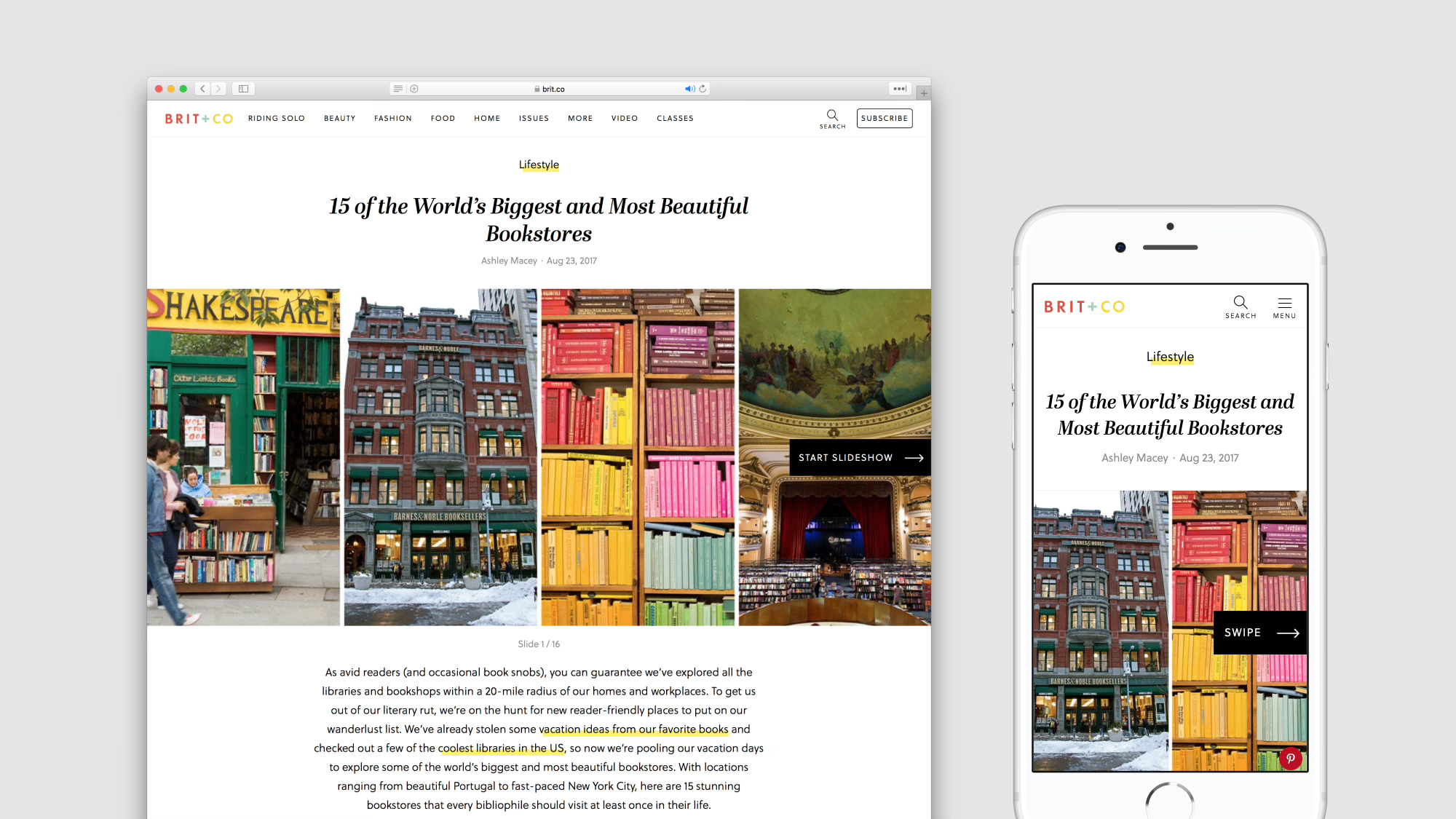Follow the coolest libraries in the US link

(x=502, y=748)
